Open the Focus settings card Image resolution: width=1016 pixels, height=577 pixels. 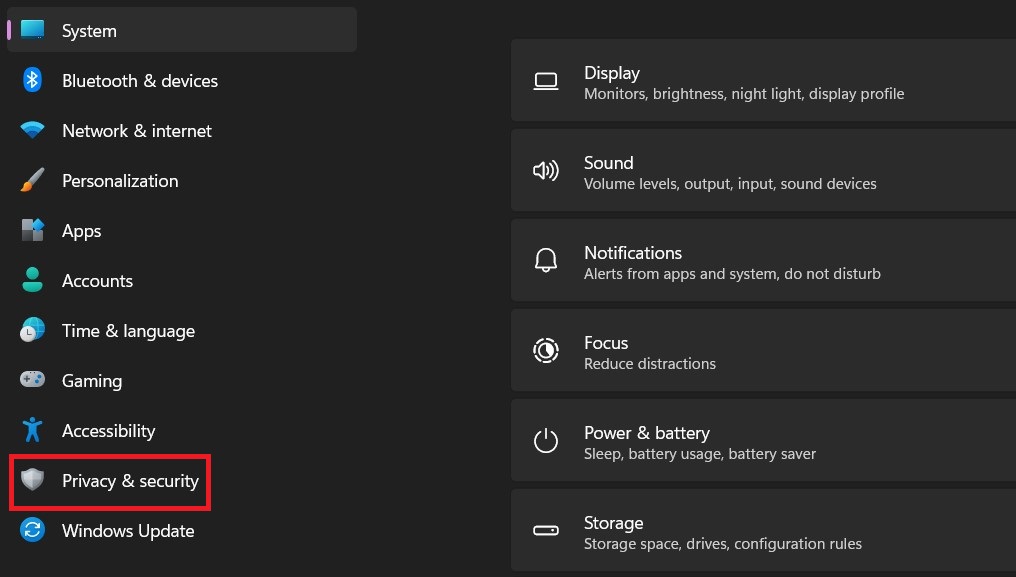point(762,351)
